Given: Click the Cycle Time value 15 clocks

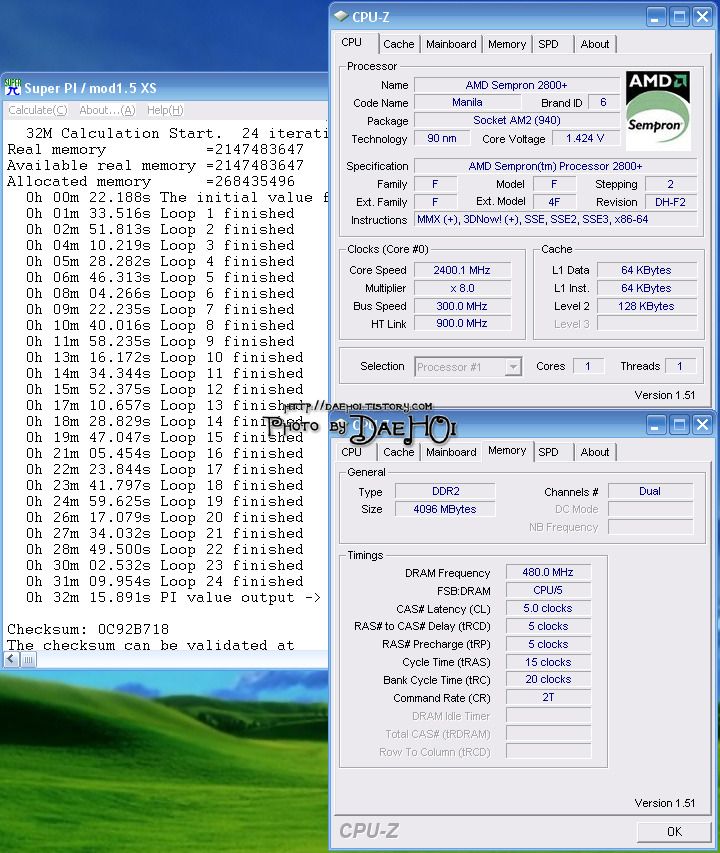Looking at the screenshot, I should (548, 662).
